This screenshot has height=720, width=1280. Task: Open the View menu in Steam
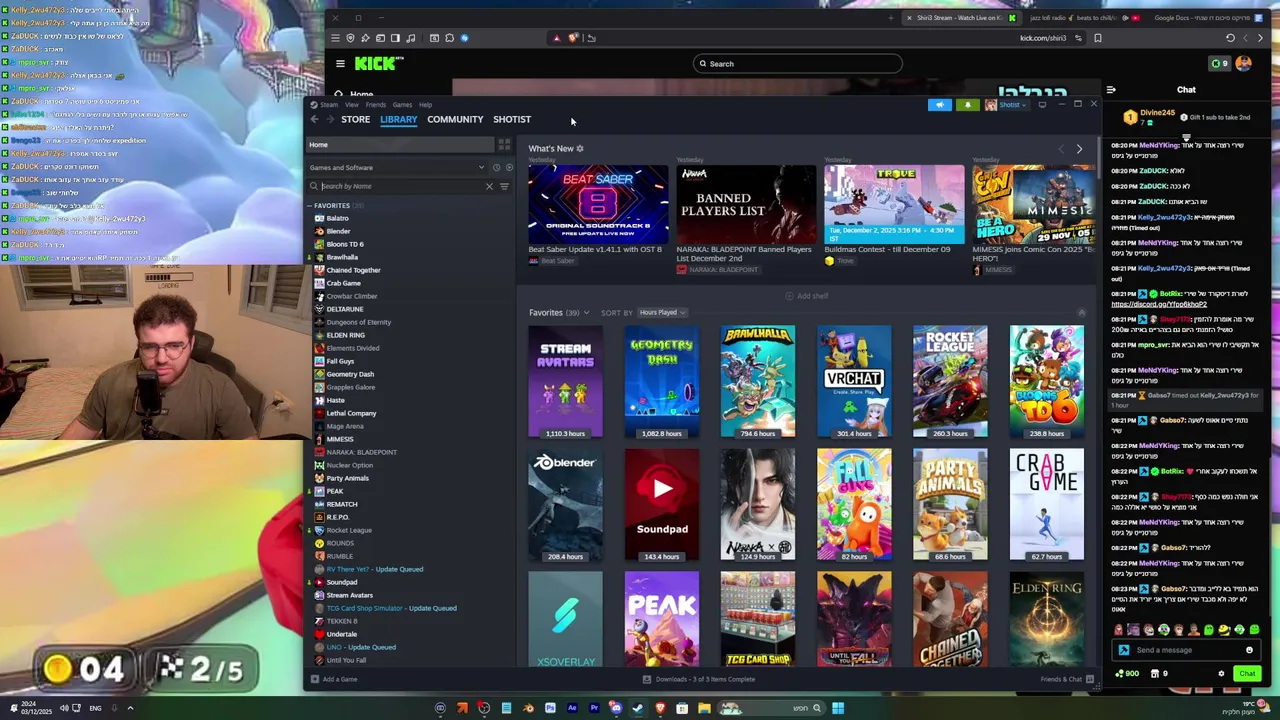[352, 105]
